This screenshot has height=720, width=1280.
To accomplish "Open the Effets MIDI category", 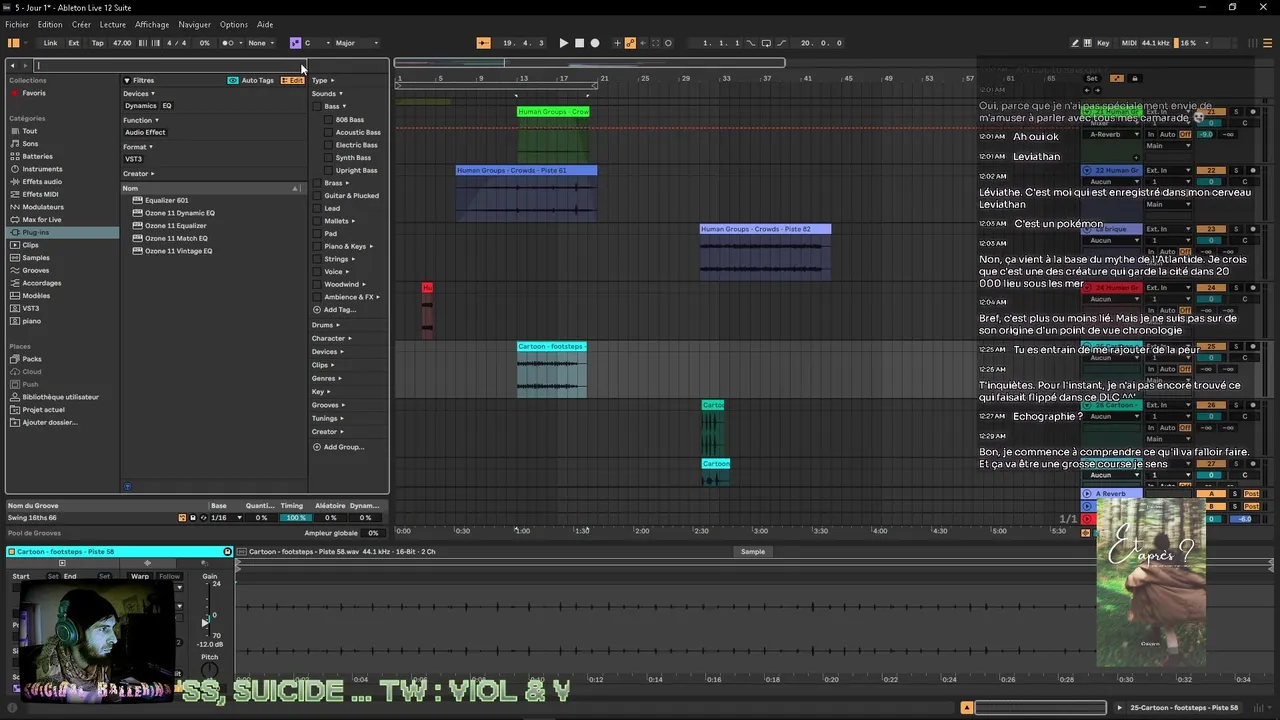I will 40,194.
